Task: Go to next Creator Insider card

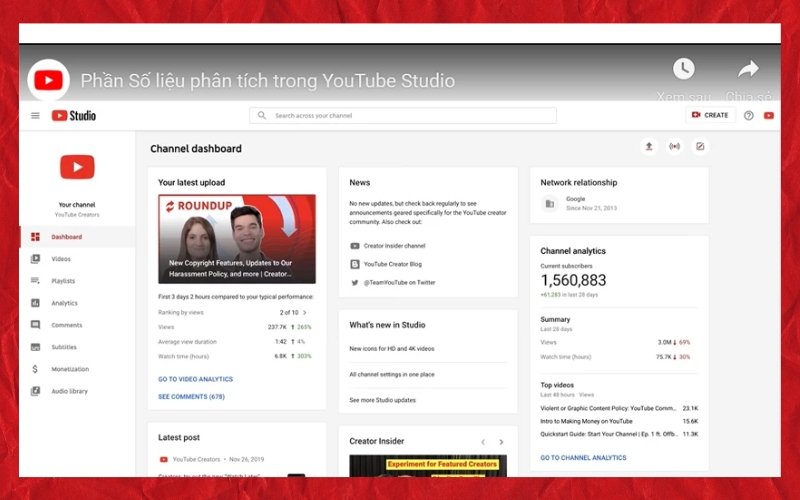Action: click(x=501, y=442)
